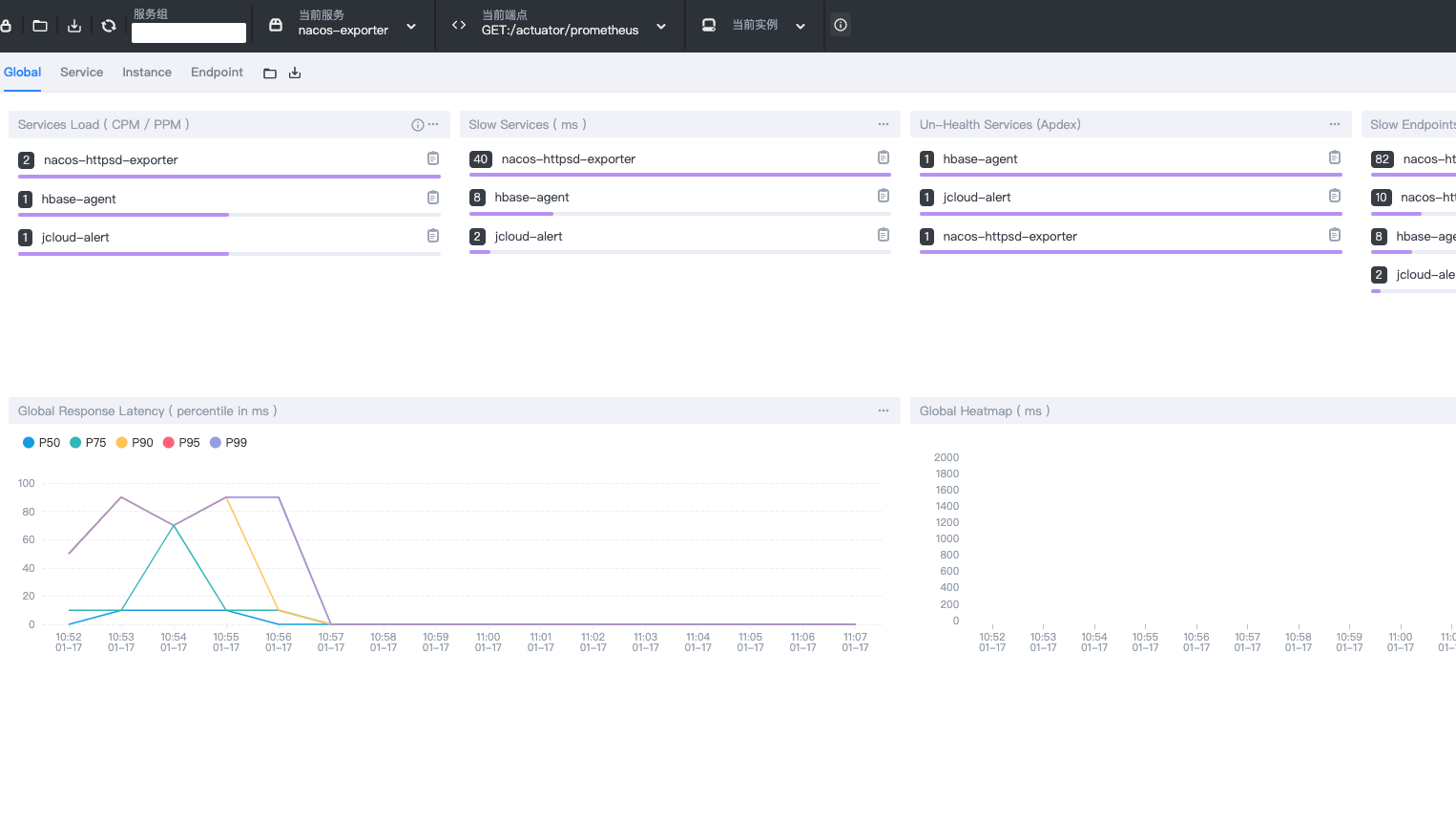Switch to the Instance tab
The image size is (1456, 821).
(x=147, y=73)
